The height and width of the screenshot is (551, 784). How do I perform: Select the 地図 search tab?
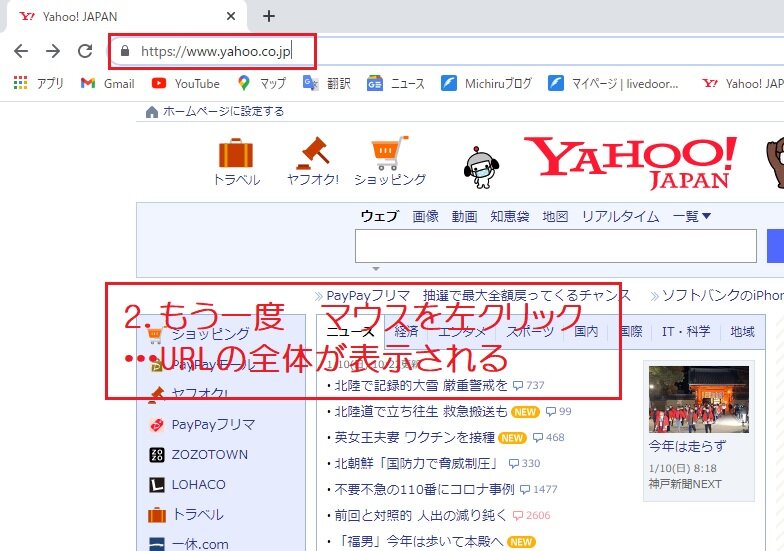coord(556,216)
